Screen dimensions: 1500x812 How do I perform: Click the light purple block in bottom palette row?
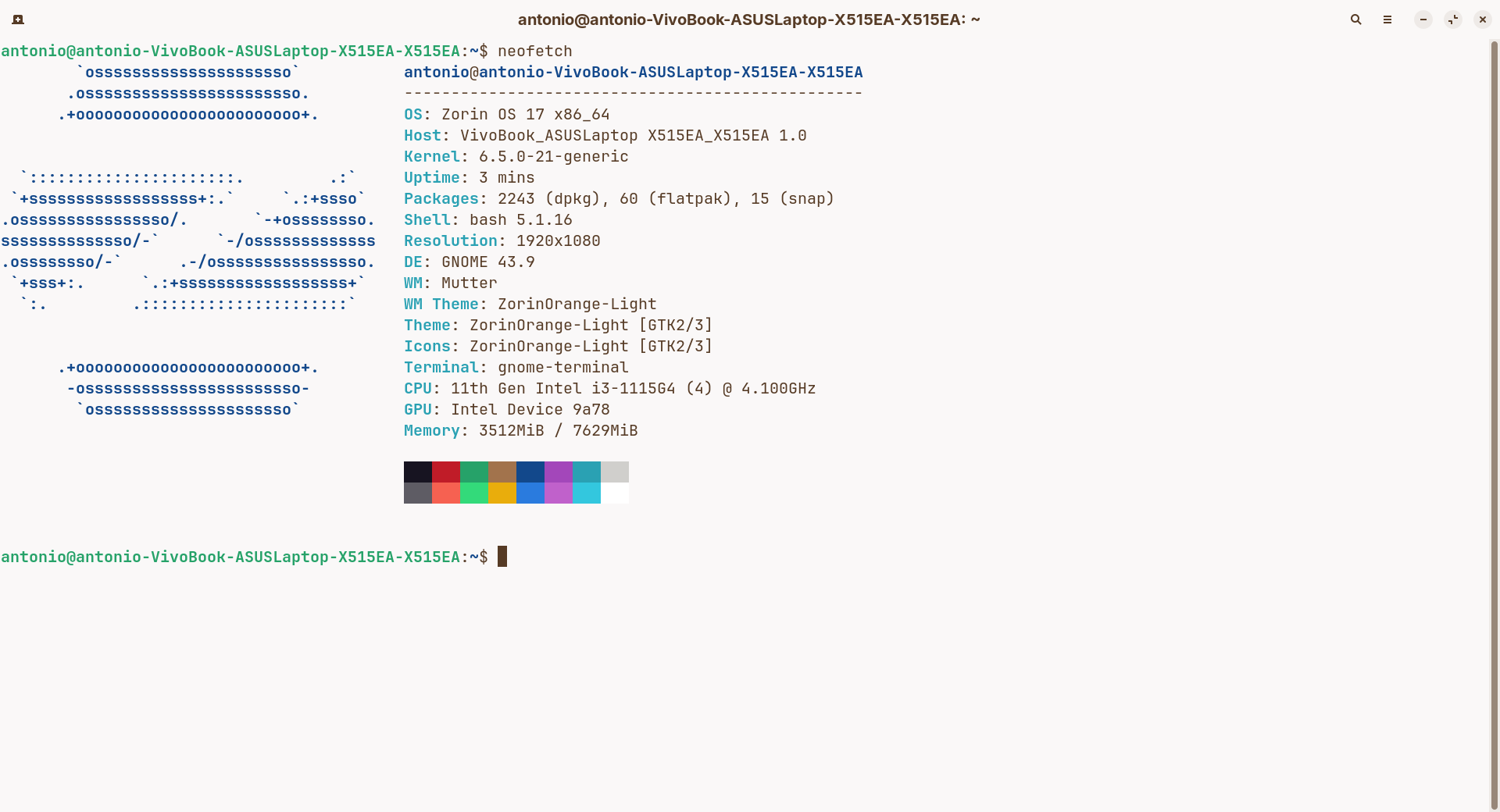click(x=559, y=493)
